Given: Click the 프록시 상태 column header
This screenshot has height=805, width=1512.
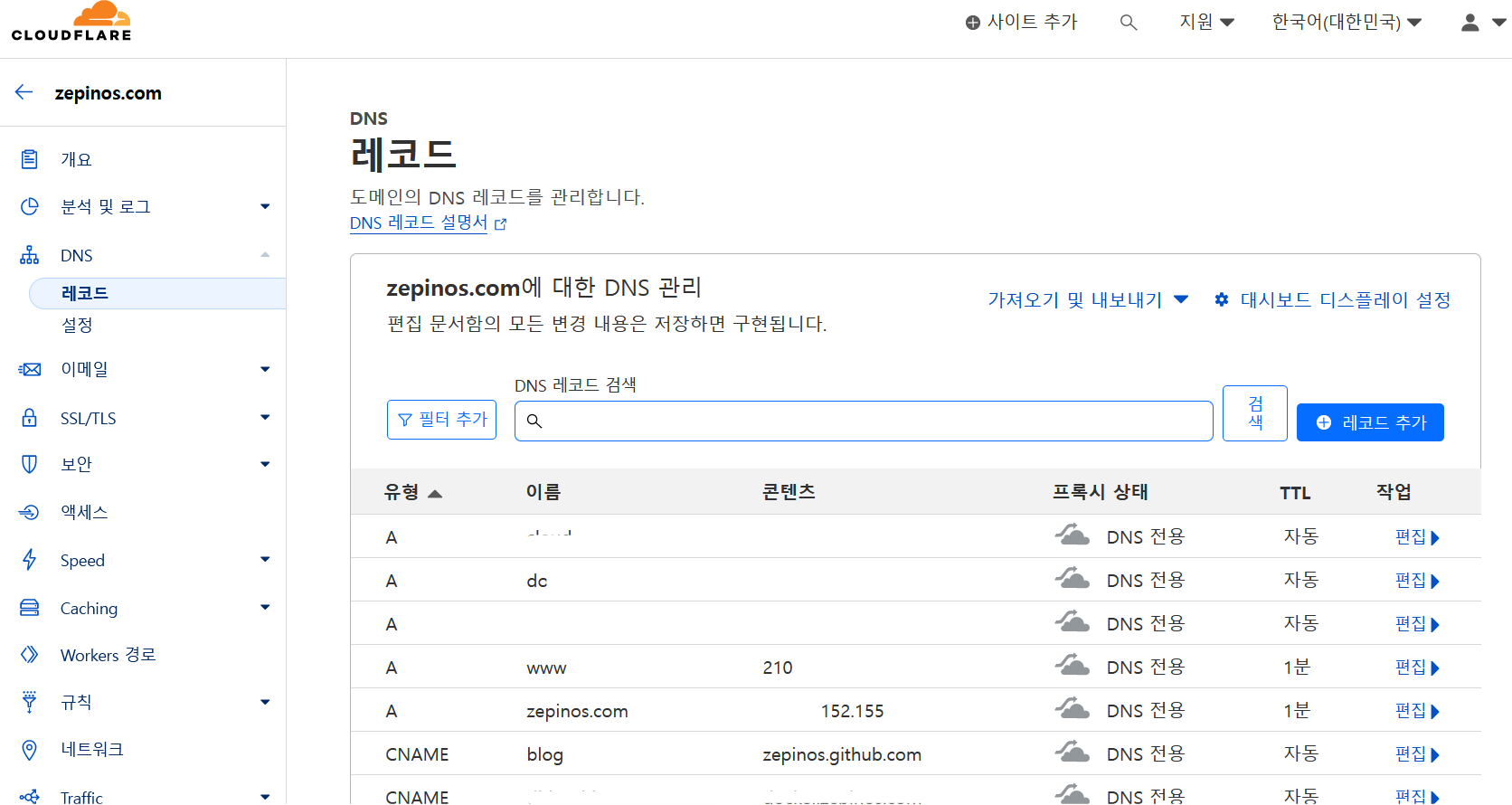Looking at the screenshot, I should [x=1100, y=492].
